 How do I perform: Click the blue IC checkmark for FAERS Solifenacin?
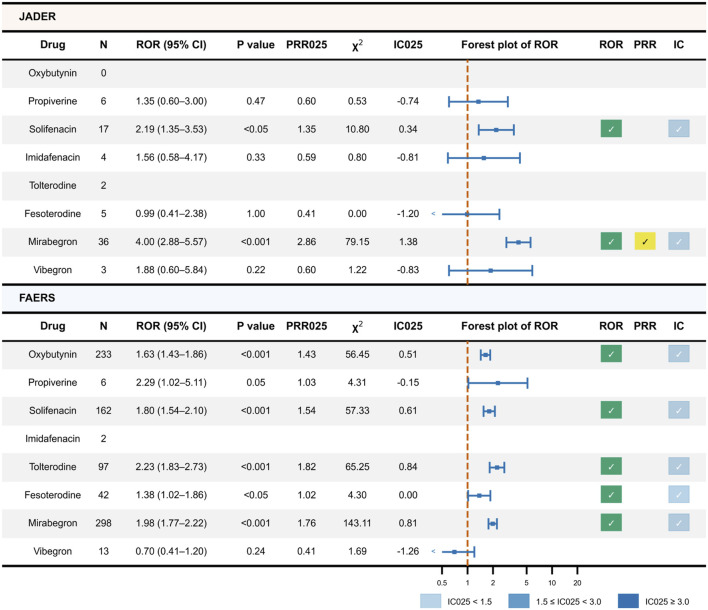tap(679, 410)
